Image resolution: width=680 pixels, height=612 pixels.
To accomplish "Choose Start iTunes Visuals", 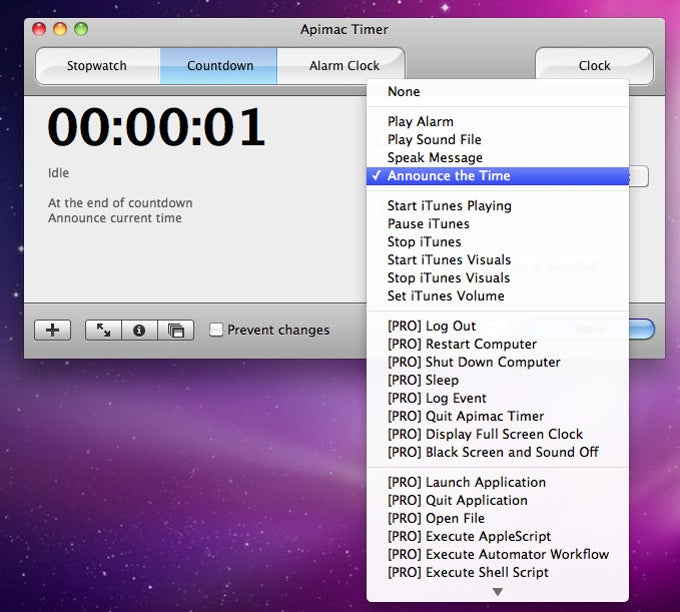I will pyautogui.click(x=497, y=260).
